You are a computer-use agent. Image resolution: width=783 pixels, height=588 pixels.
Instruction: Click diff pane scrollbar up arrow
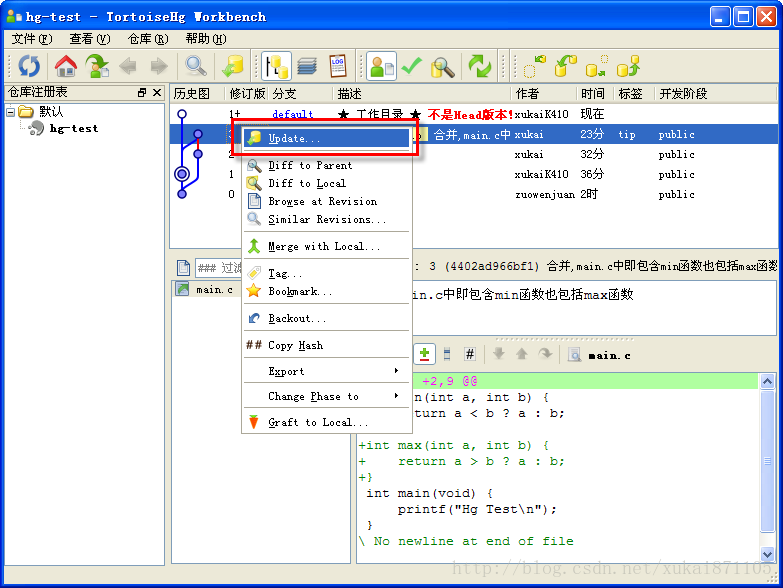click(x=767, y=382)
